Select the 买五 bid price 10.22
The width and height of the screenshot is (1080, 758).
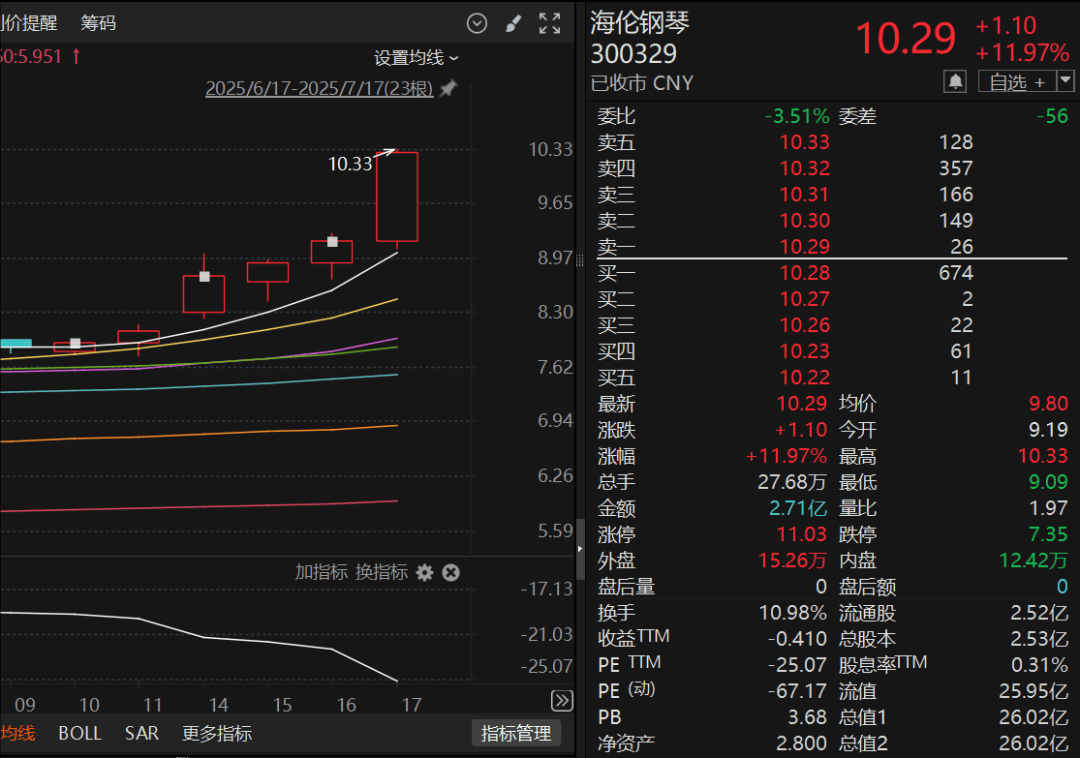coord(804,377)
